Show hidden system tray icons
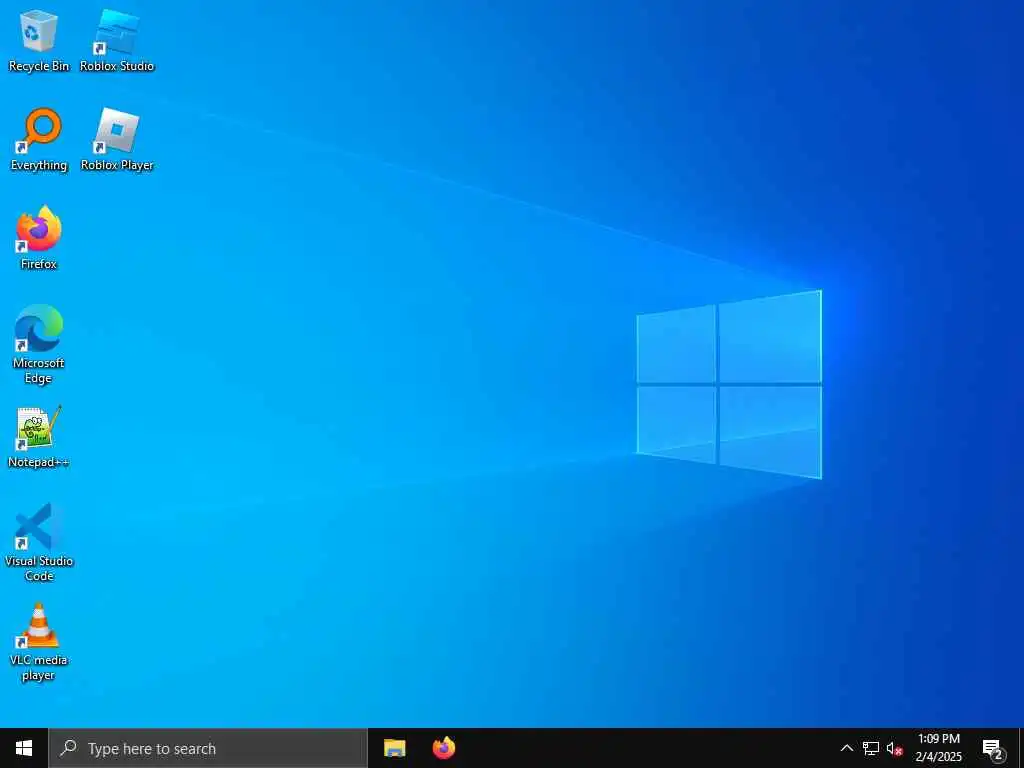This screenshot has height=768, width=1024. pyautogui.click(x=846, y=748)
